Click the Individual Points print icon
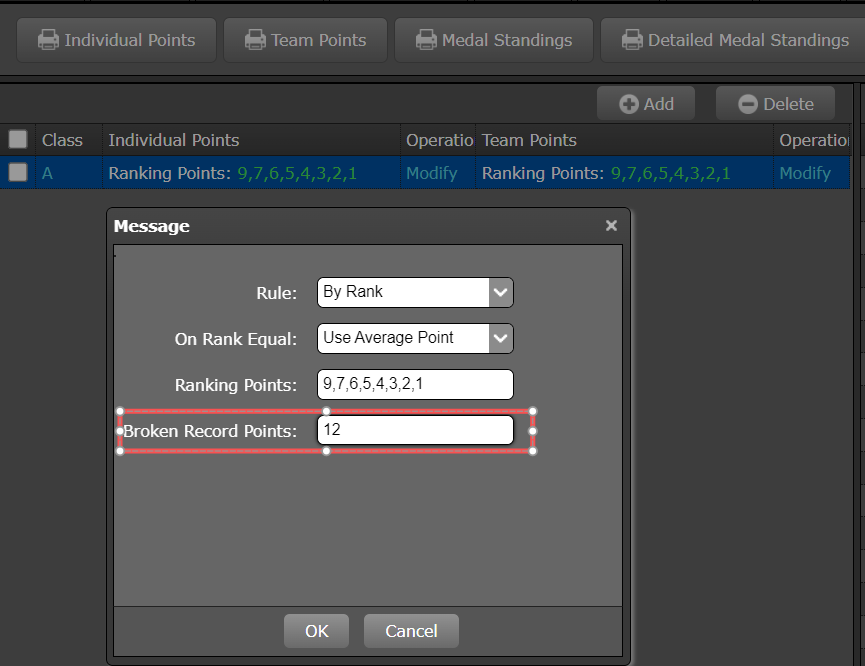The width and height of the screenshot is (865, 666). (48, 40)
